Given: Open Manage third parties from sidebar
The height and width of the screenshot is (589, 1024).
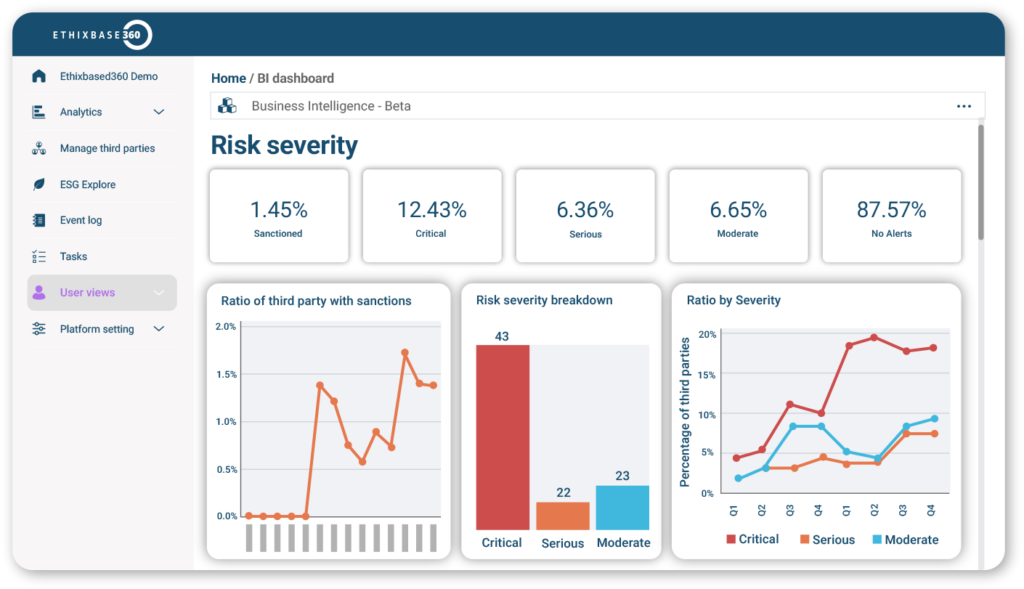Looking at the screenshot, I should click(107, 148).
